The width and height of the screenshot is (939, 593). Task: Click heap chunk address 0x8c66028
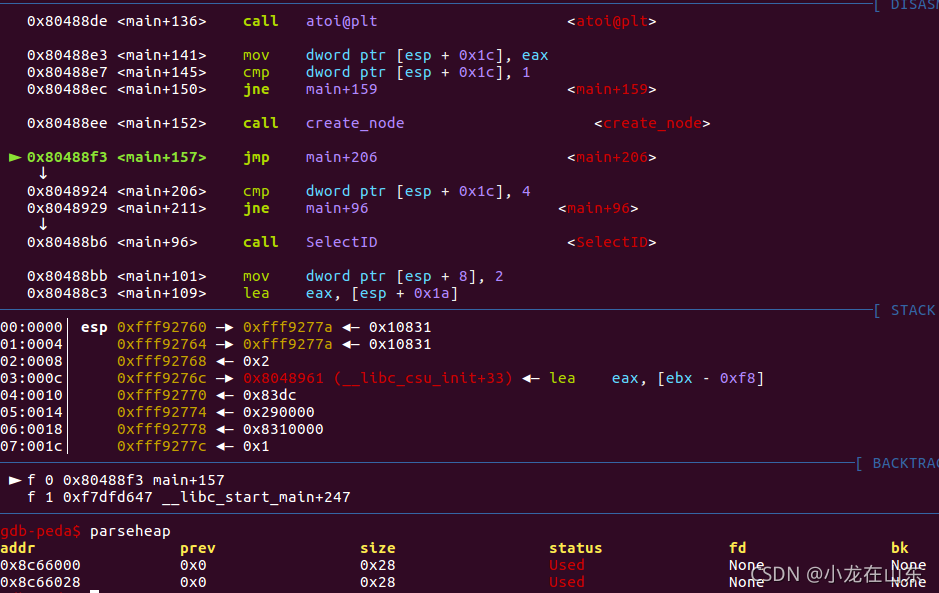[x=40, y=582]
